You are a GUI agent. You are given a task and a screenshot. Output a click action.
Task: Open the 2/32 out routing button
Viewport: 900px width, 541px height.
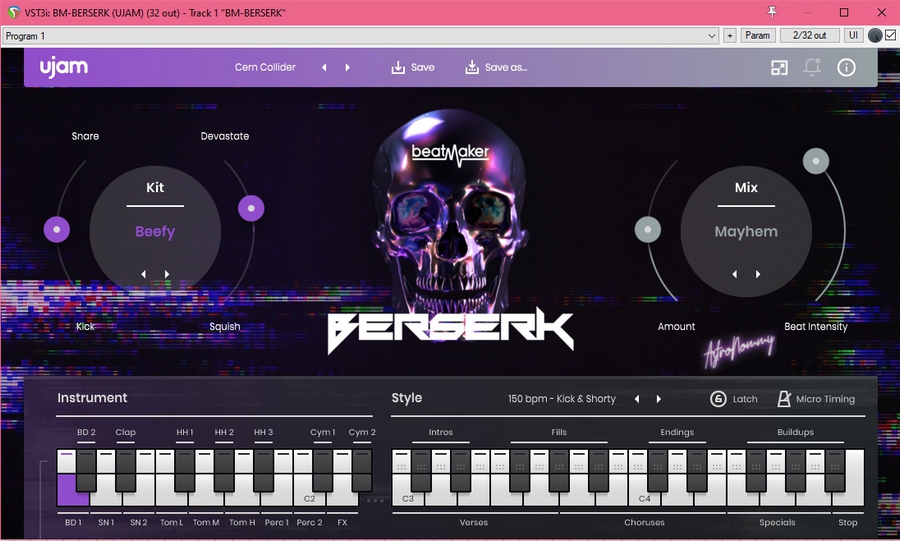(x=809, y=35)
